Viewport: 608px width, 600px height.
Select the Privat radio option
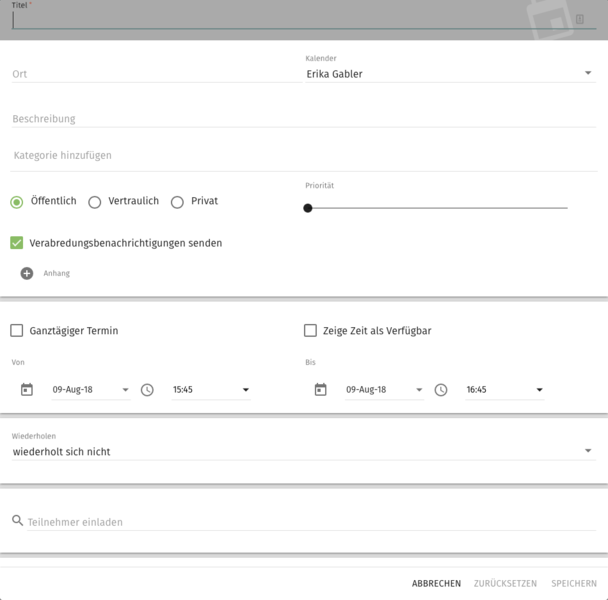(x=177, y=202)
